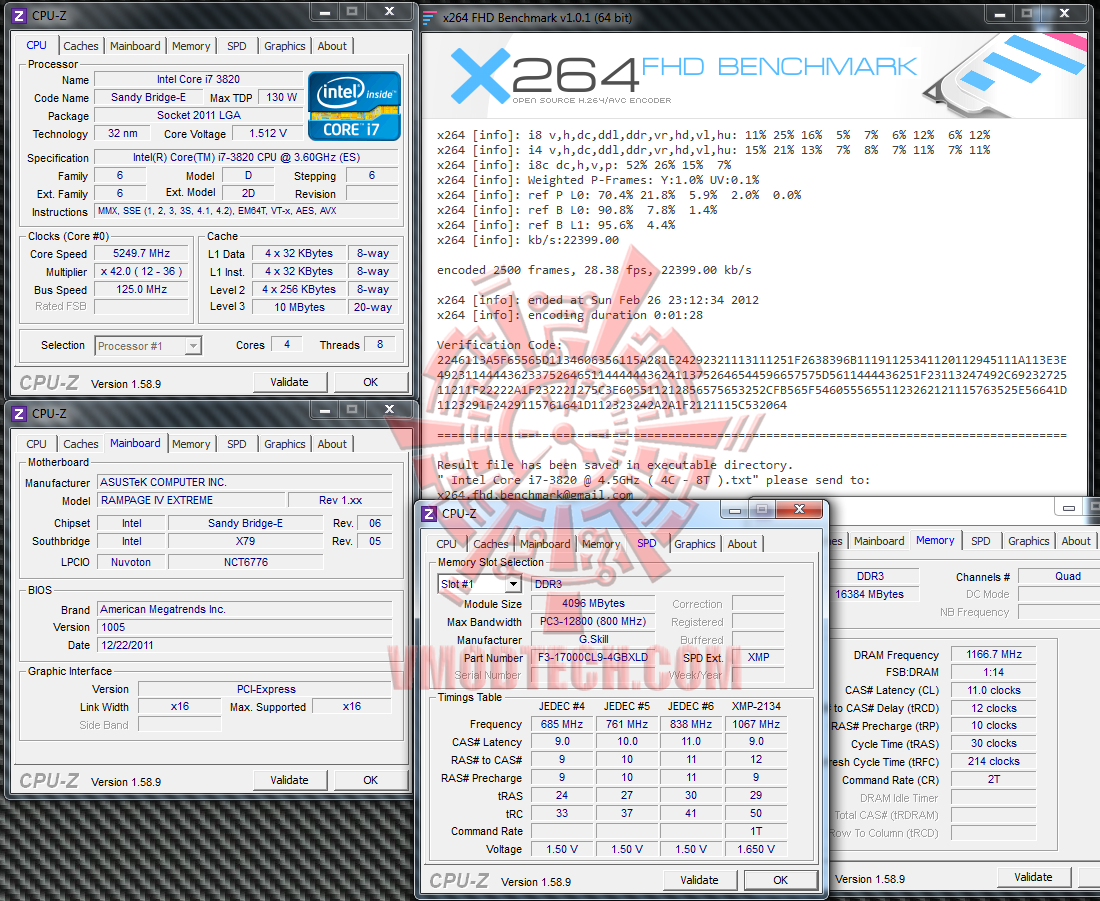Click Validate in the rightmost Memory CPU-Z window
The width and height of the screenshot is (1100, 901).
tap(1033, 877)
